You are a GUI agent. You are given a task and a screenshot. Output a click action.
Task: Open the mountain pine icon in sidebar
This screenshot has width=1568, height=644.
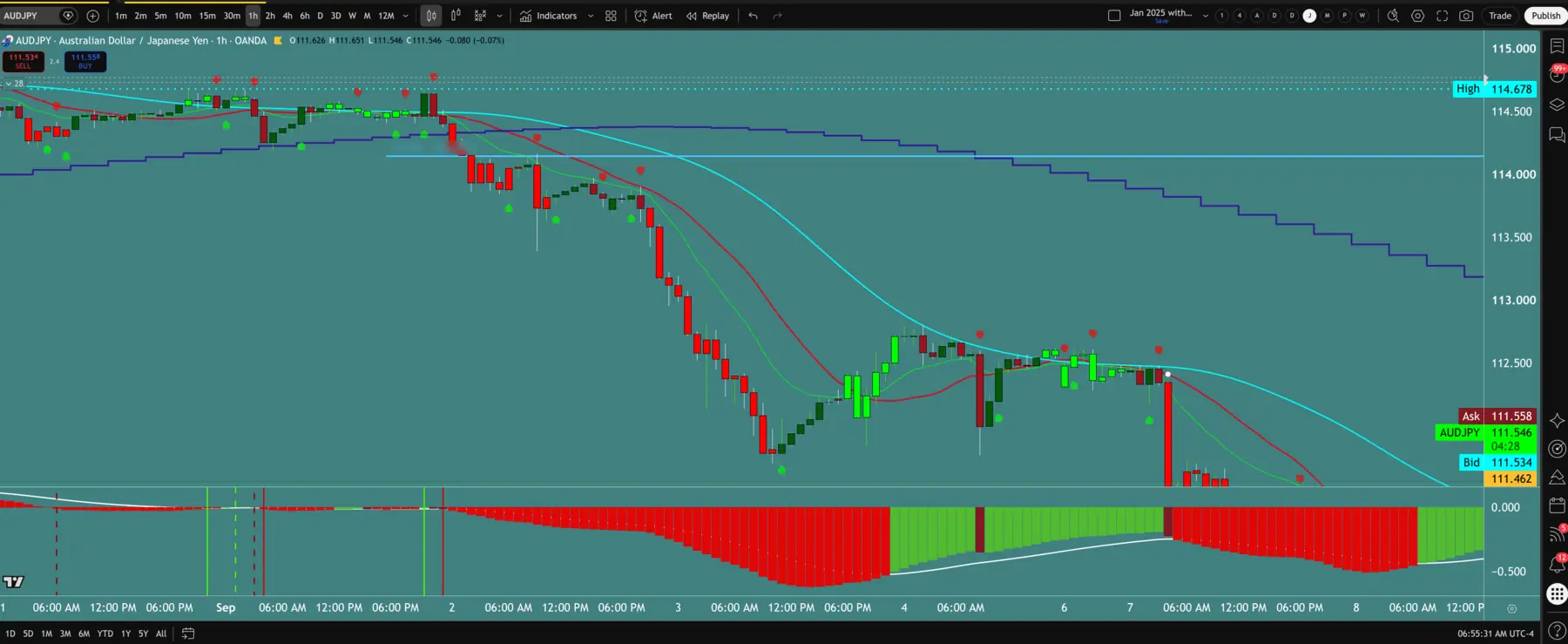click(1557, 477)
